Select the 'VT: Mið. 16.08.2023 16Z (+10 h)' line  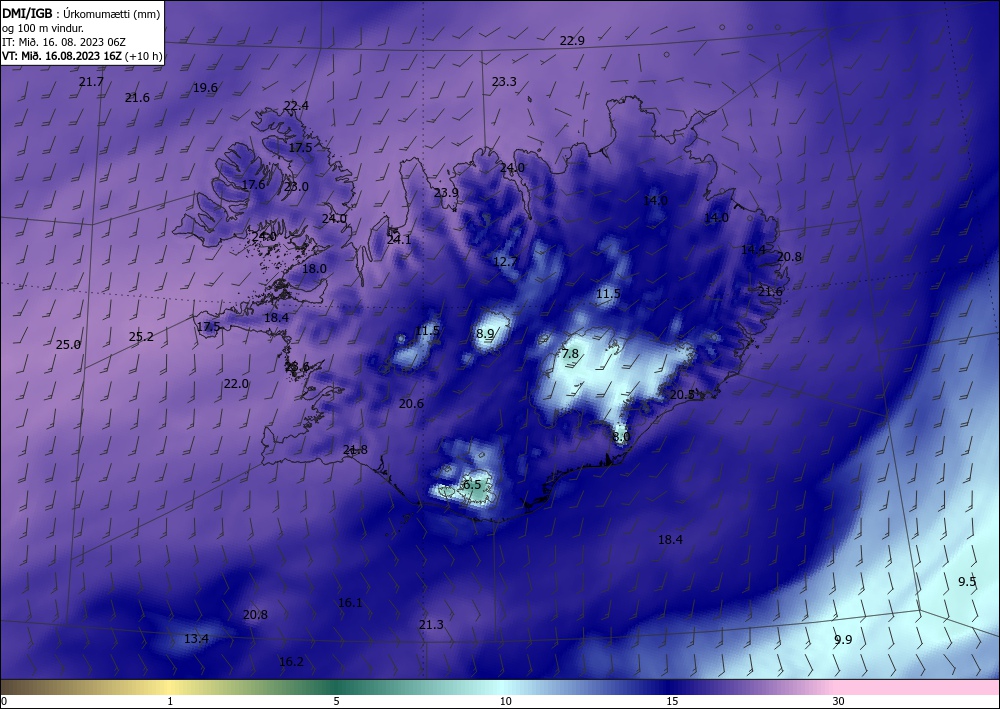pos(82,56)
